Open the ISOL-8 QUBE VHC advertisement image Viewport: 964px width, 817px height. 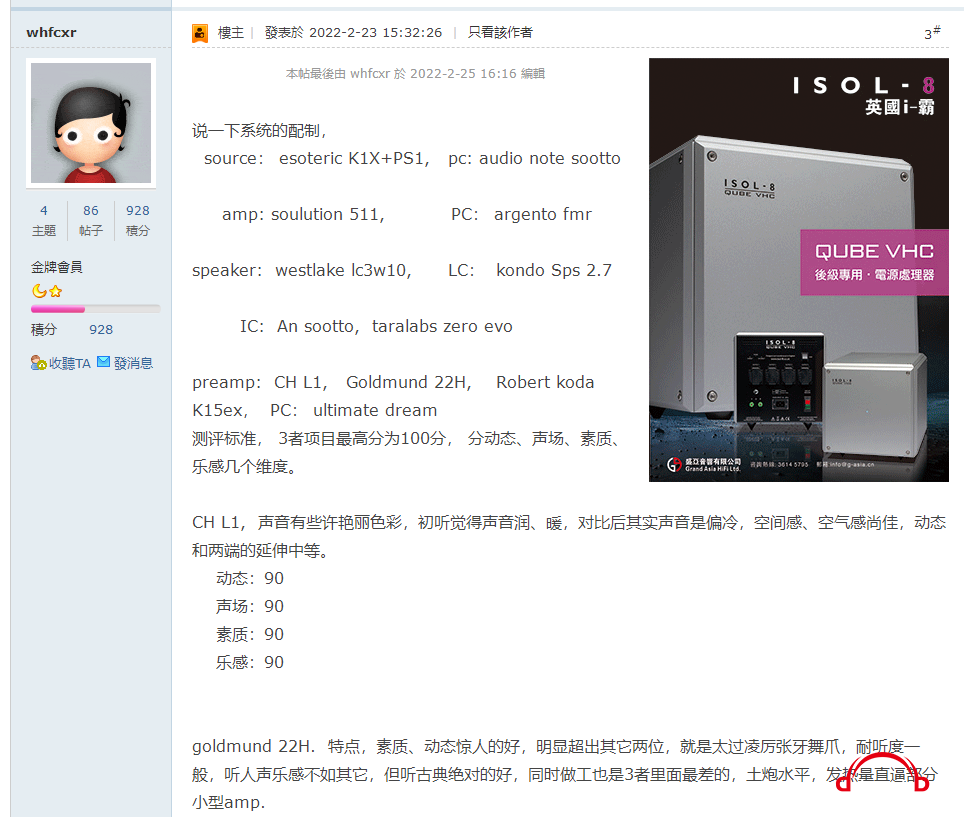point(799,270)
